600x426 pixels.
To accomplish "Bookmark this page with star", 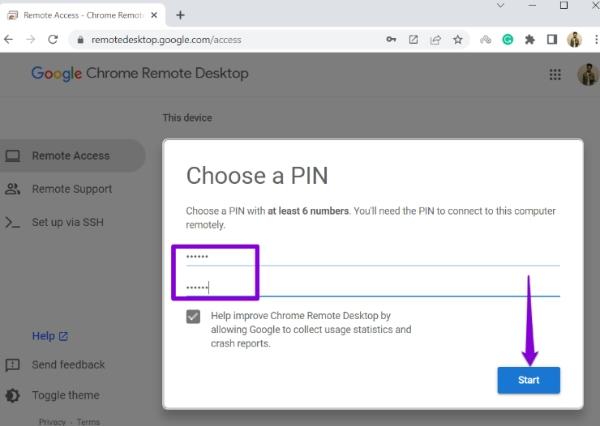I will (x=458, y=39).
